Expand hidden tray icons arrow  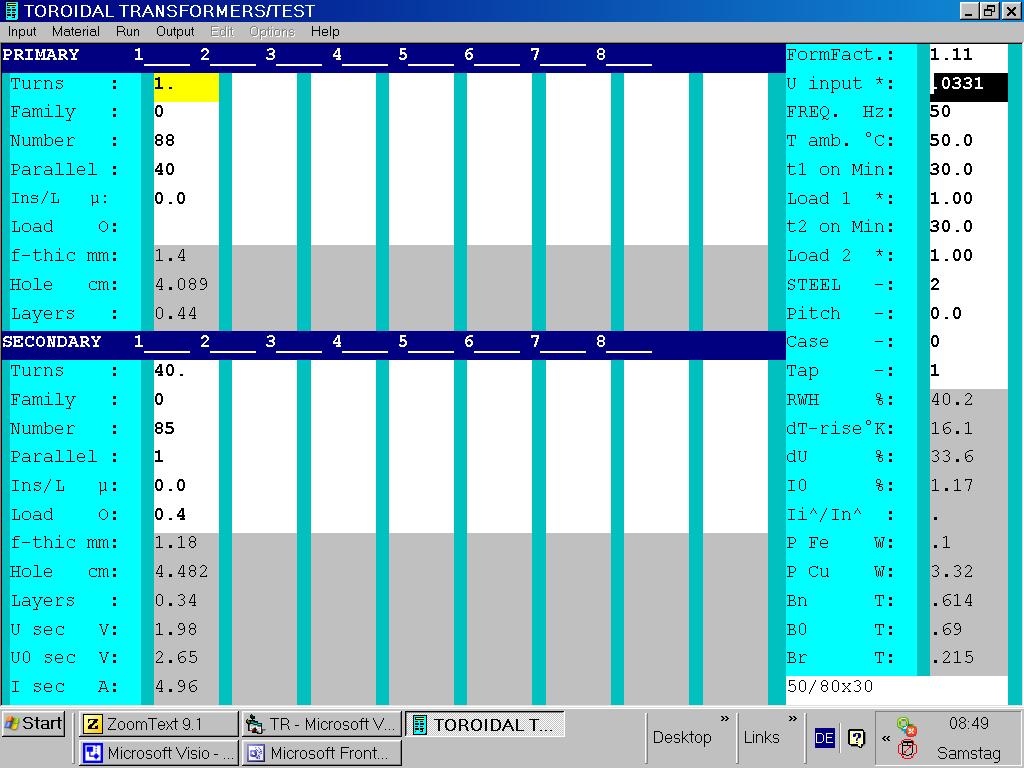886,739
